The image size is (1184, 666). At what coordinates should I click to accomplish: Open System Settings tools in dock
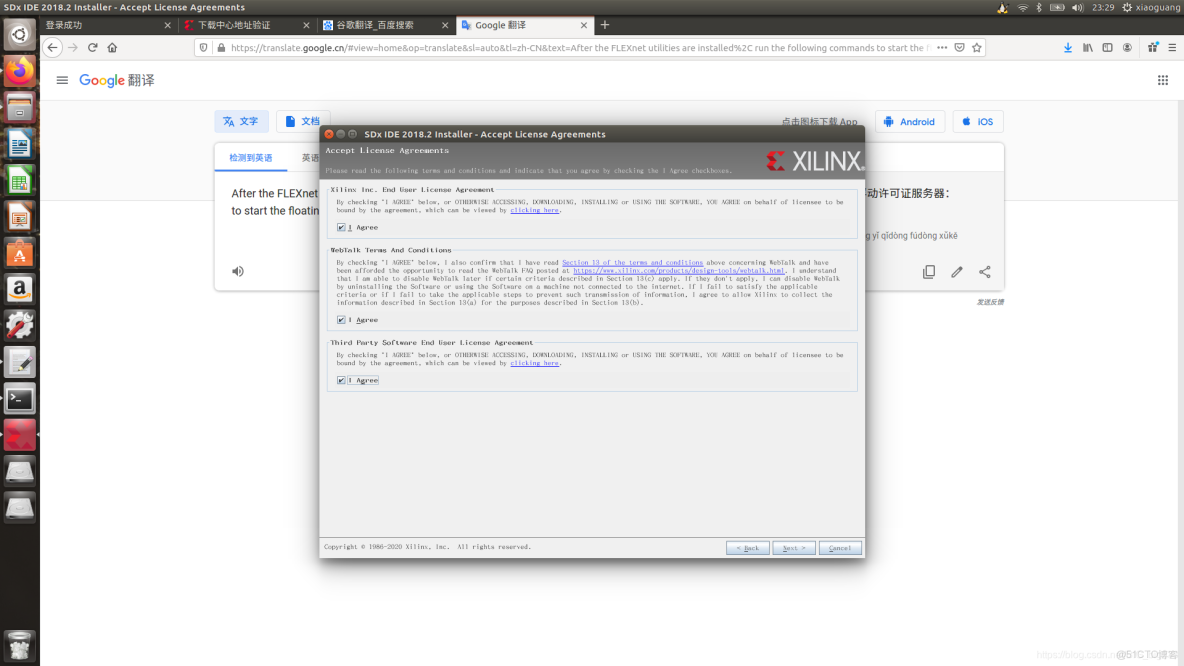20,325
